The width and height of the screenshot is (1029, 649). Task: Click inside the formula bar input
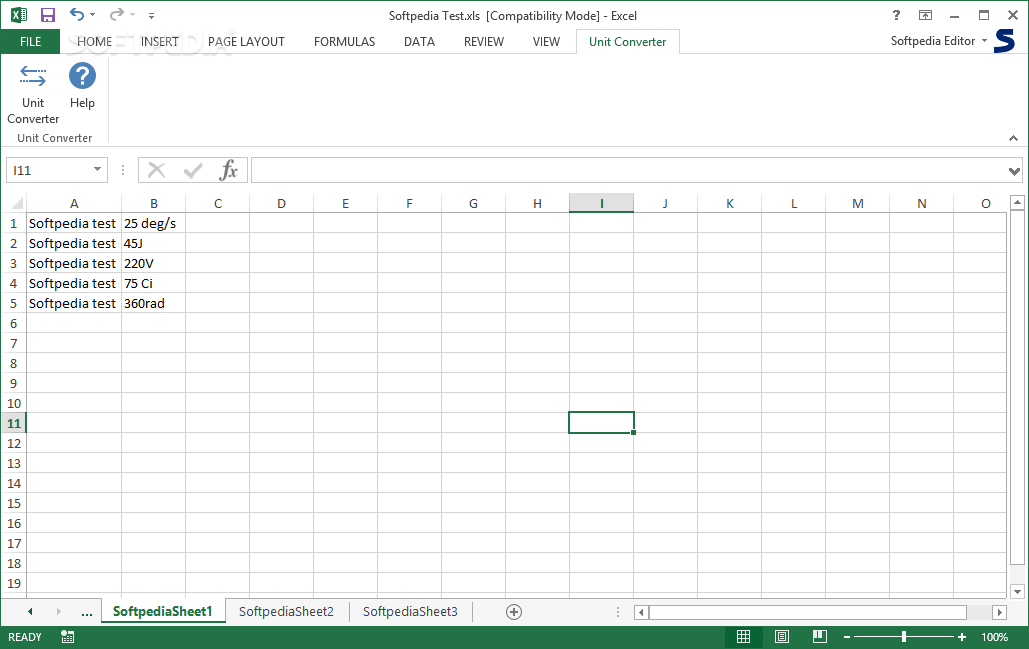[629, 171]
